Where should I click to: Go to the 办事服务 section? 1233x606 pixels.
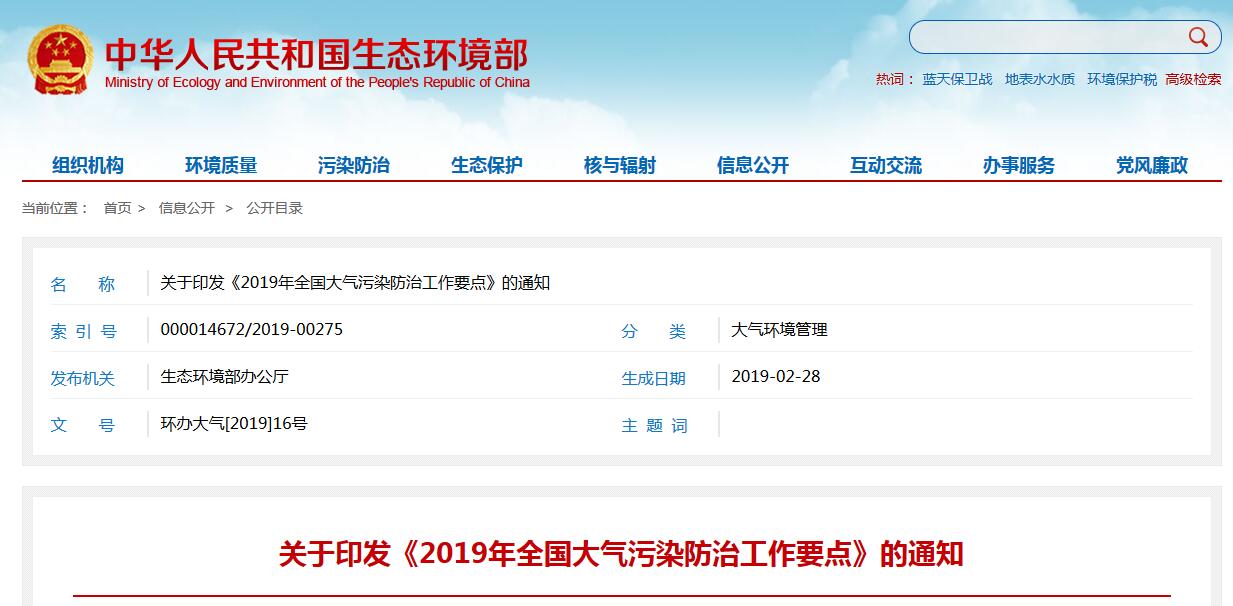(x=1019, y=165)
